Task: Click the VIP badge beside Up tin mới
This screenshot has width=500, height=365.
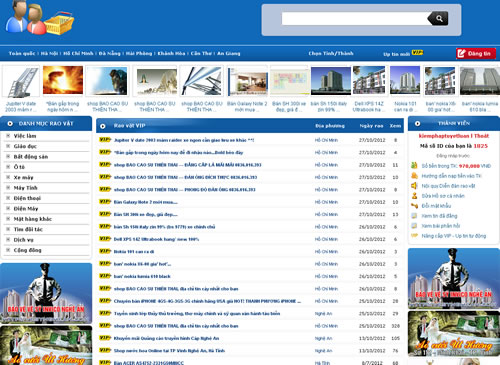Action: click(x=417, y=52)
